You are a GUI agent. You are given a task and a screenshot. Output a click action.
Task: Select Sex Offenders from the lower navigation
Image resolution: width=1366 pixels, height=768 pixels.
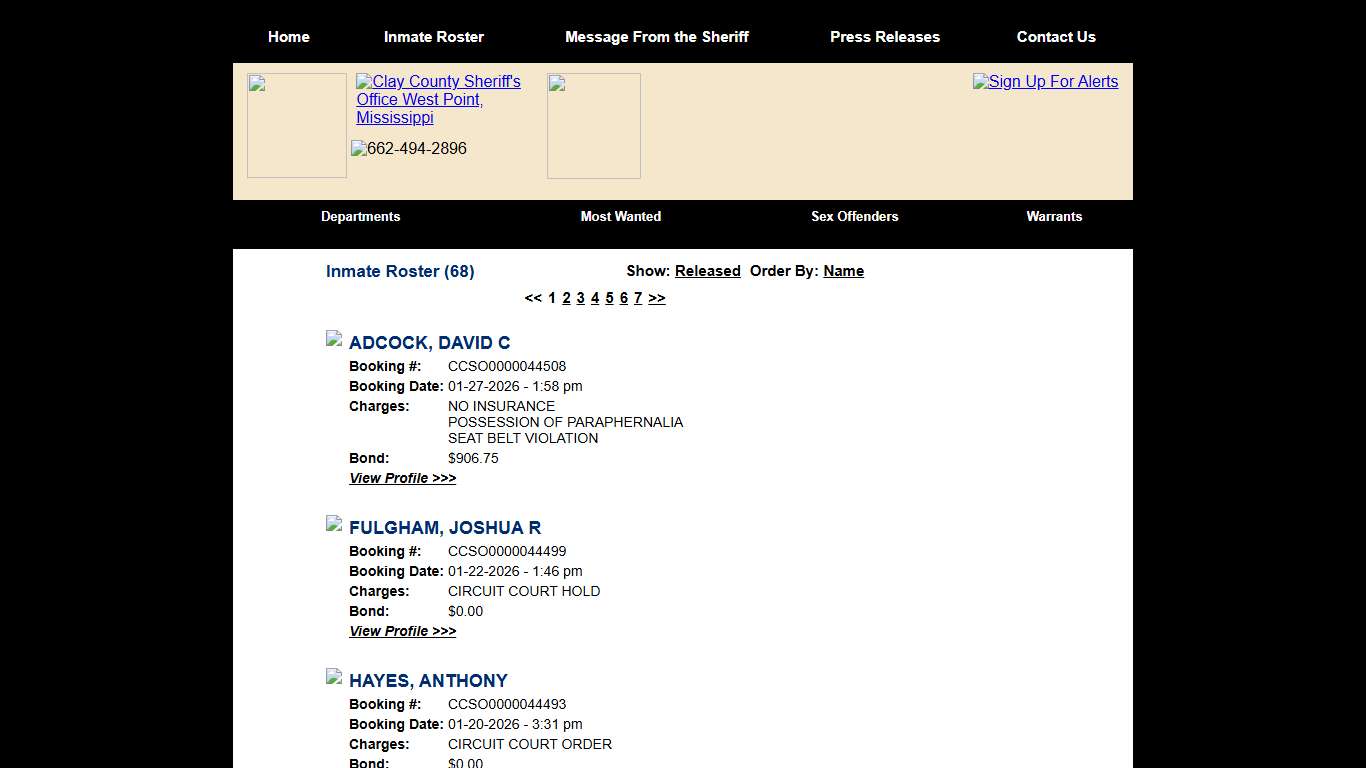855,217
